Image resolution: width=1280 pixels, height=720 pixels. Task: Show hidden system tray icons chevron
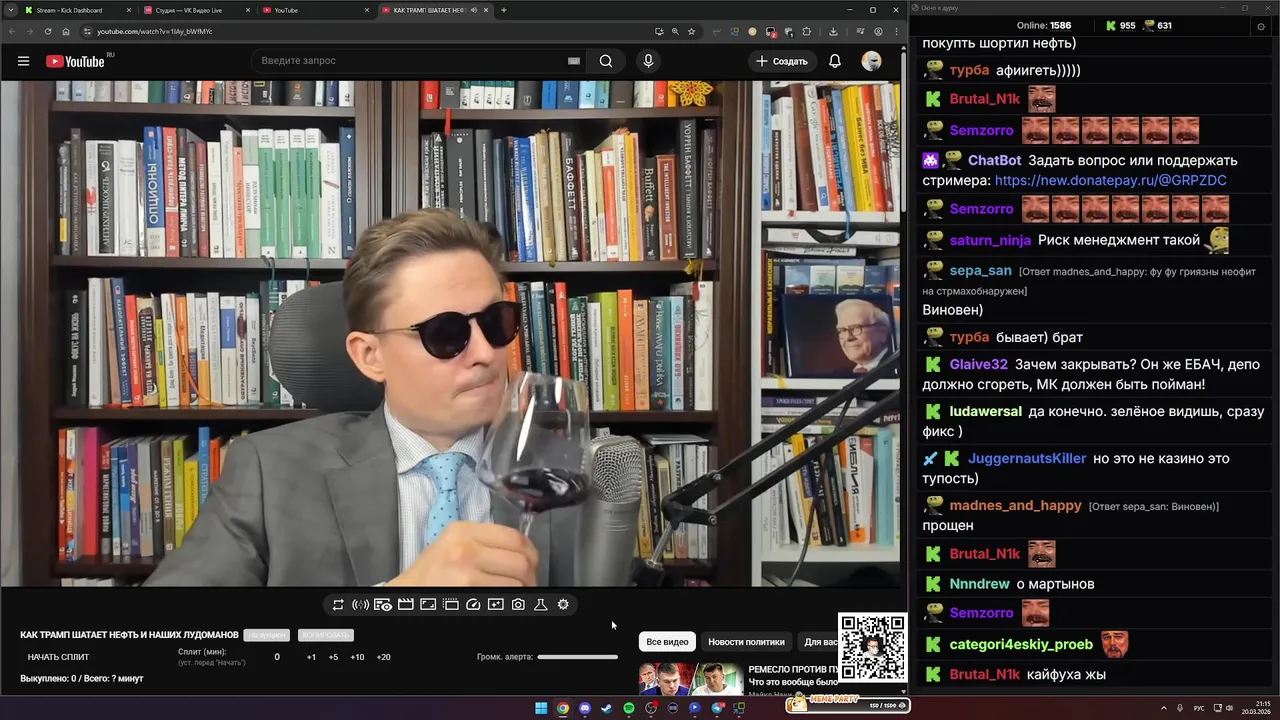[x=1164, y=708]
